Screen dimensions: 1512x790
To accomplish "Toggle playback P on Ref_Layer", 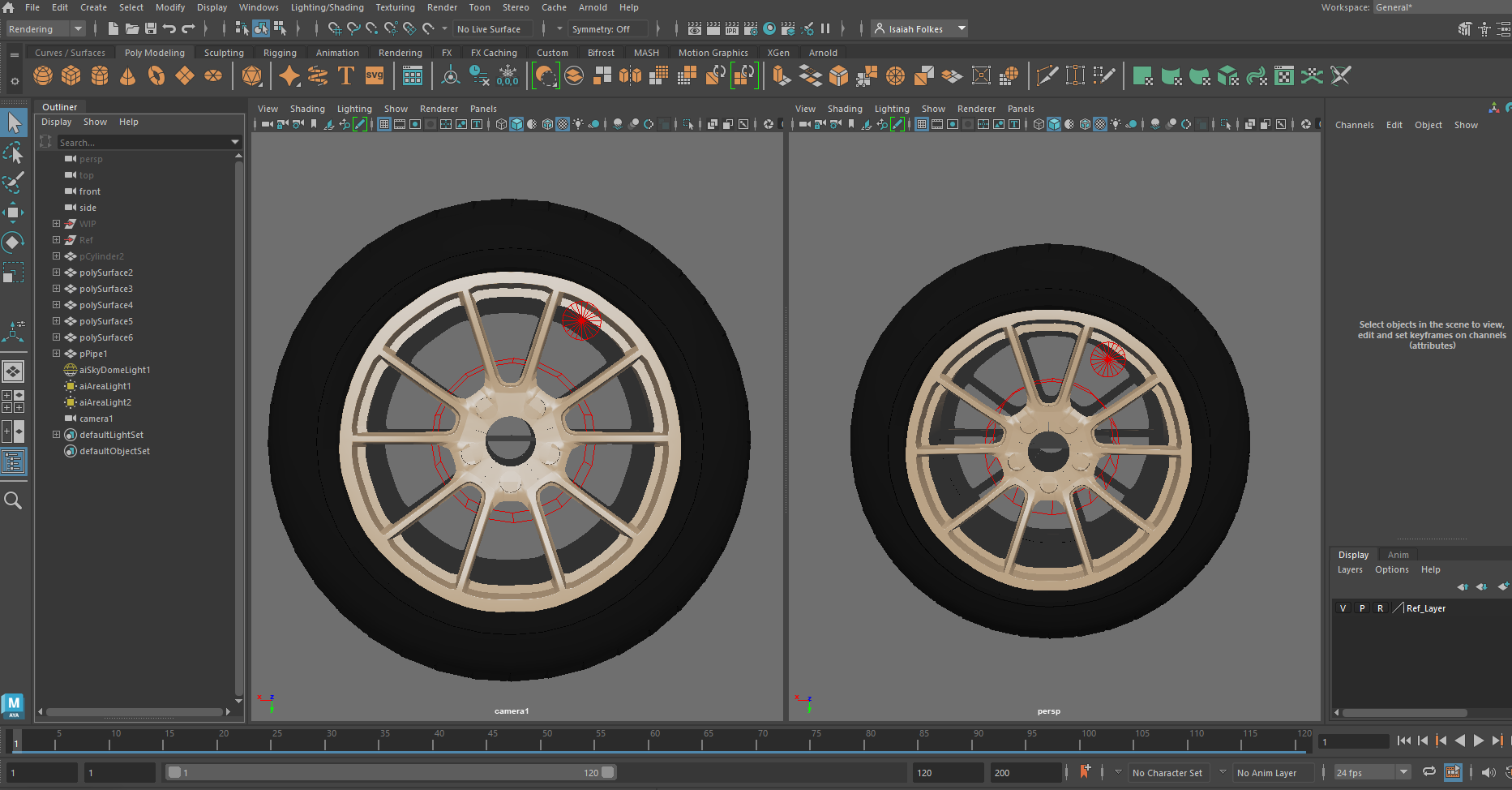I will point(1362,608).
